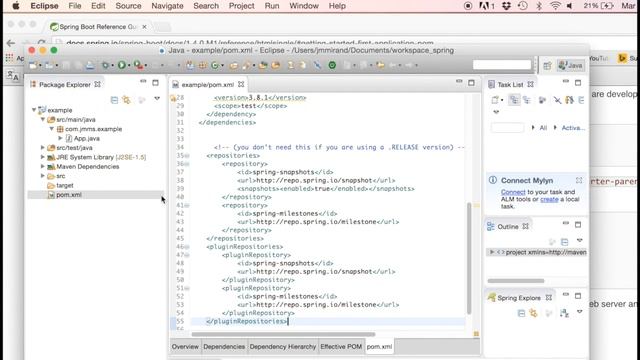Expand JRE System Library node
640x360 pixels.
pyautogui.click(x=42, y=157)
